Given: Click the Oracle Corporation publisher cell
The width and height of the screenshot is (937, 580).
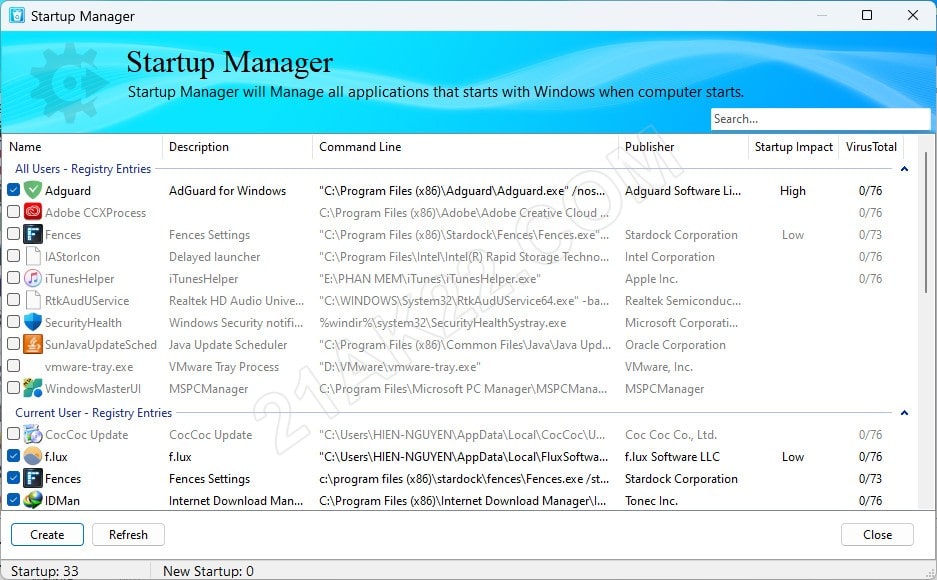Looking at the screenshot, I should 675,345.
